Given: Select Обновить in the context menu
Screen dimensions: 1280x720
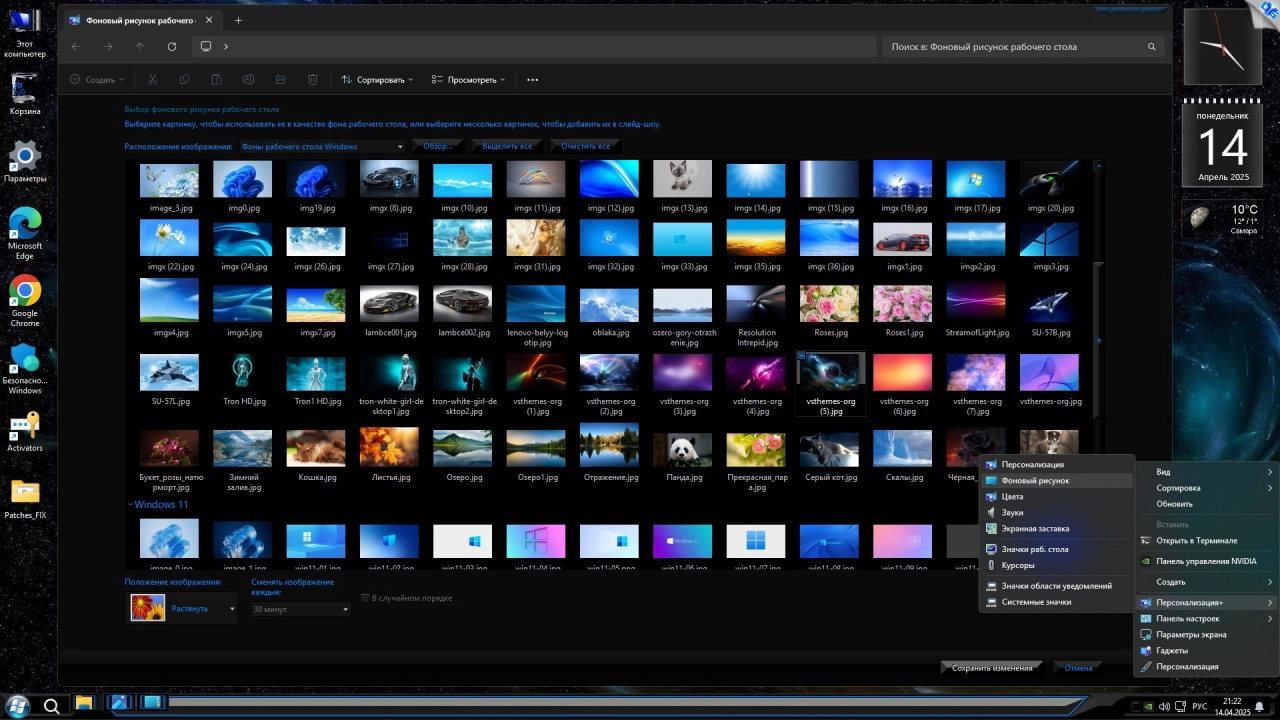Looking at the screenshot, I should coord(1205,504).
